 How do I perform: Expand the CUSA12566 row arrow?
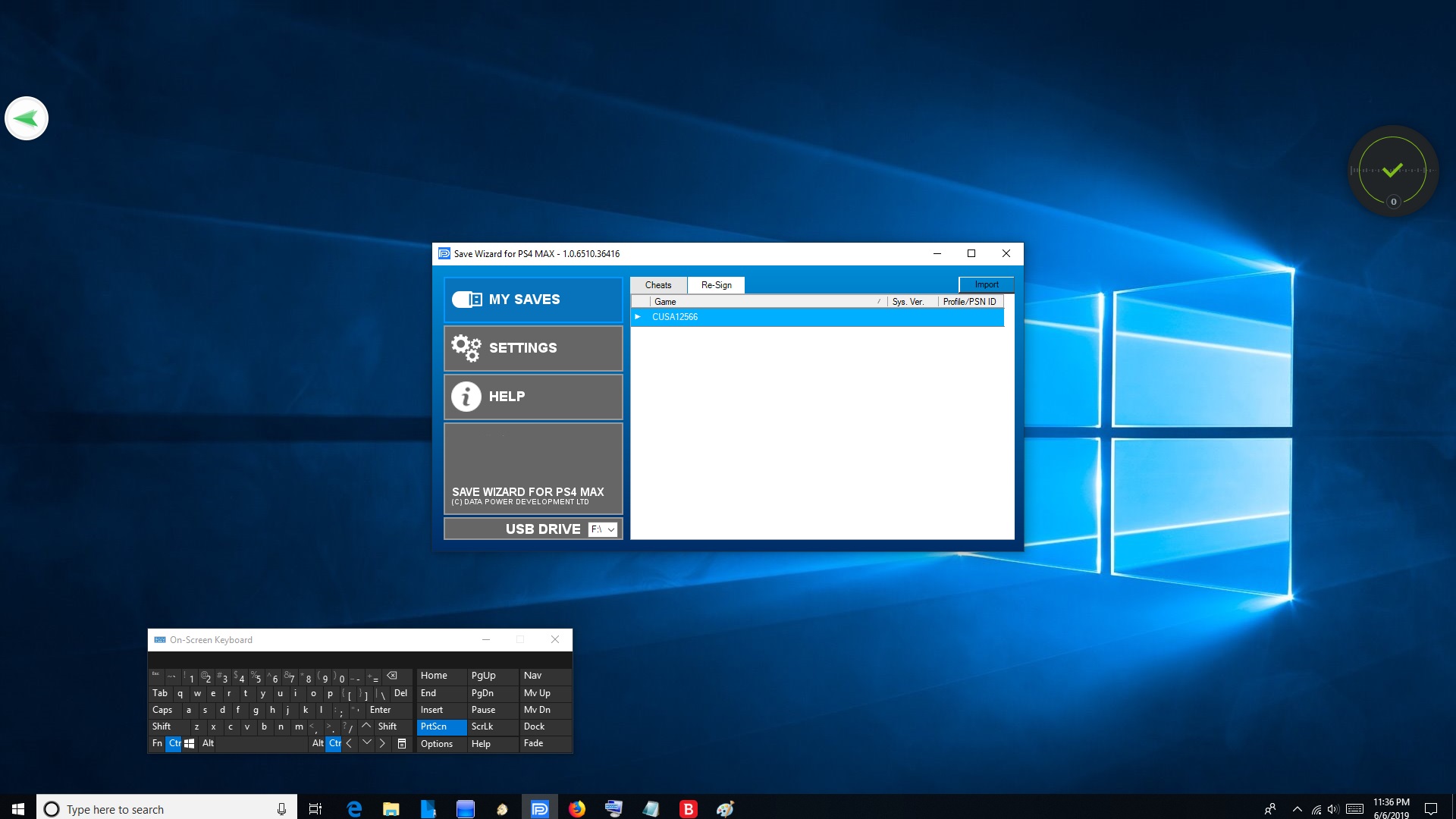pyautogui.click(x=638, y=317)
